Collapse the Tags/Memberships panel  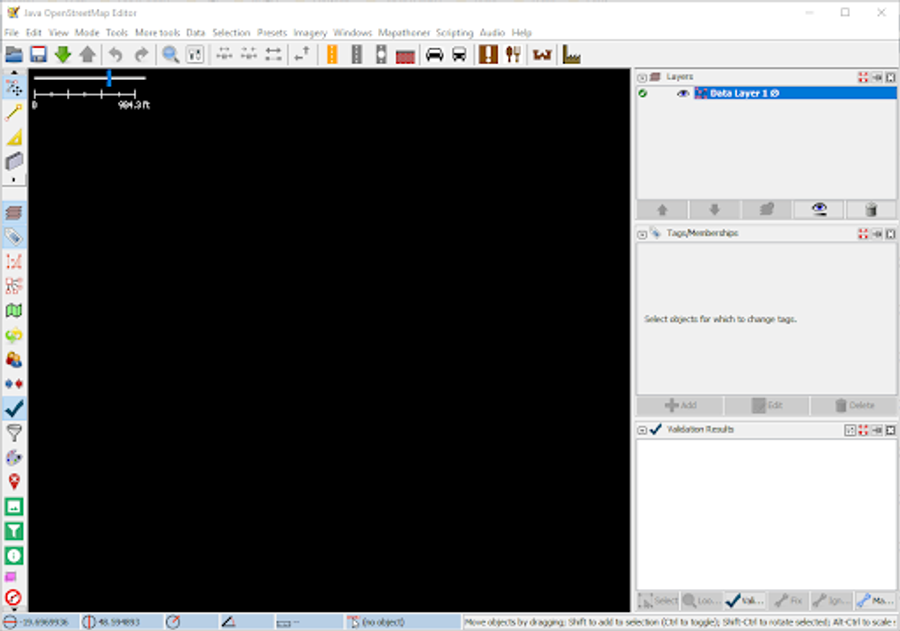tap(642, 234)
